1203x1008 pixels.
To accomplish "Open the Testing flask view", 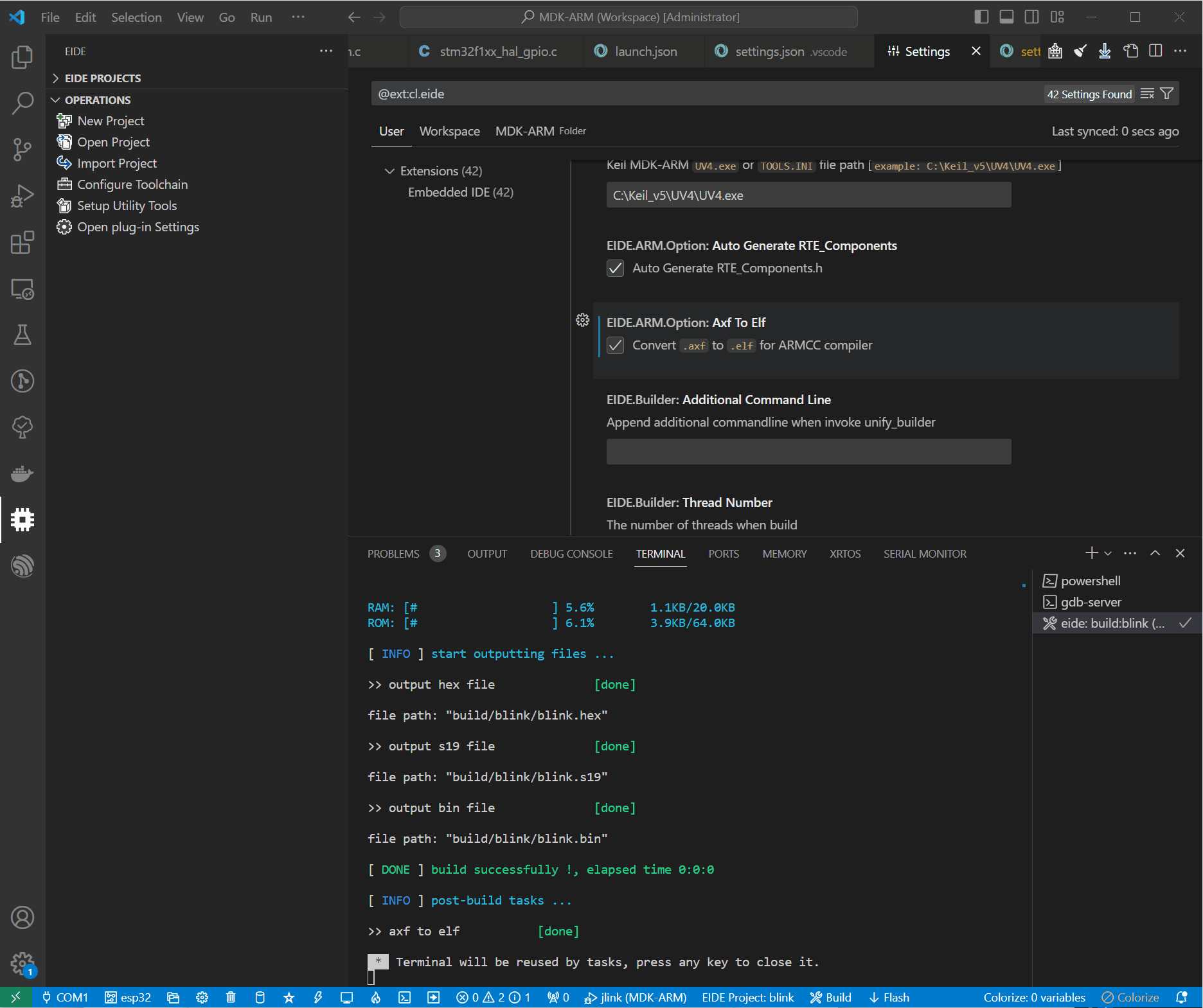I will 22,335.
